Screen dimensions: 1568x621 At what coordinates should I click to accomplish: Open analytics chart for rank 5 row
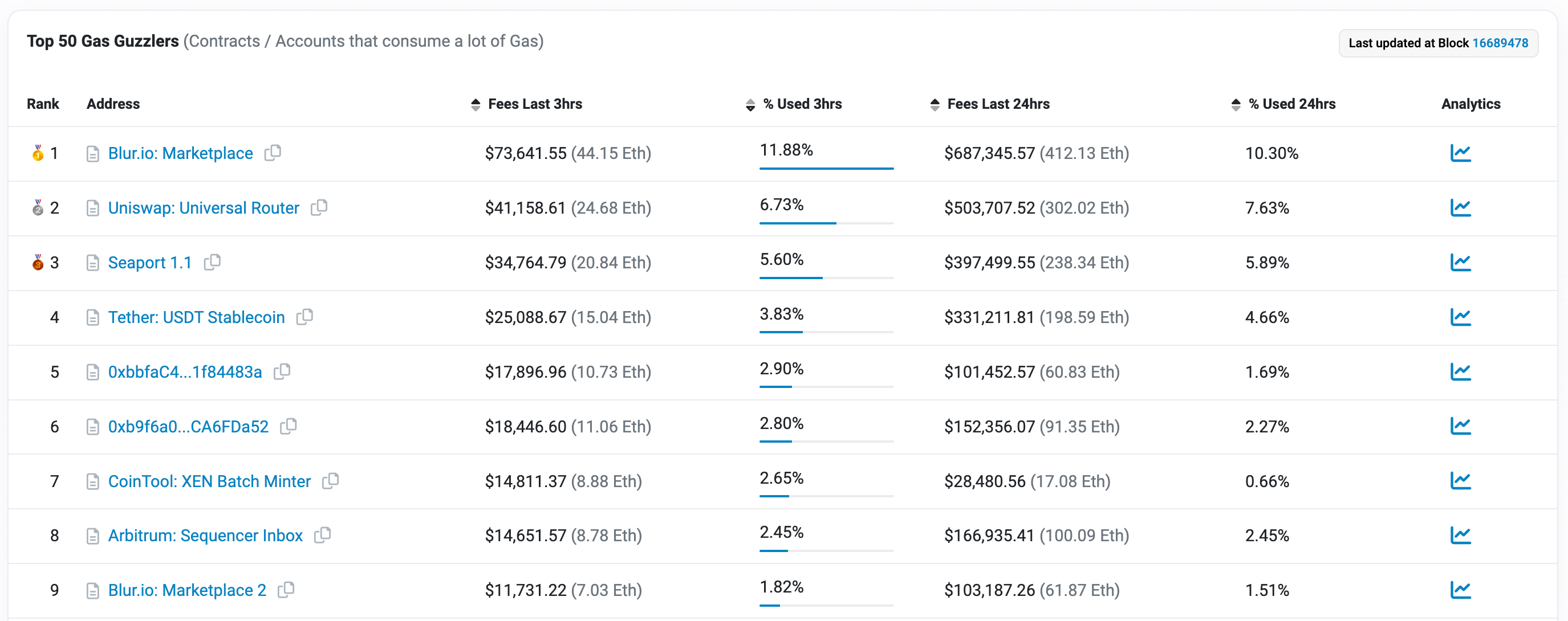point(1460,371)
